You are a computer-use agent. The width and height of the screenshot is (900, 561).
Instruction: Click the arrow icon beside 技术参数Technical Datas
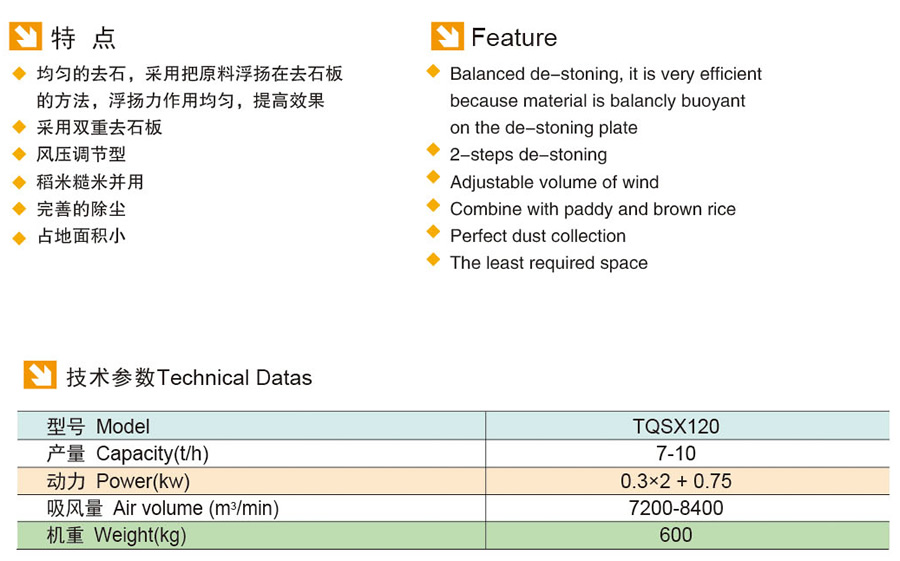tap(40, 376)
